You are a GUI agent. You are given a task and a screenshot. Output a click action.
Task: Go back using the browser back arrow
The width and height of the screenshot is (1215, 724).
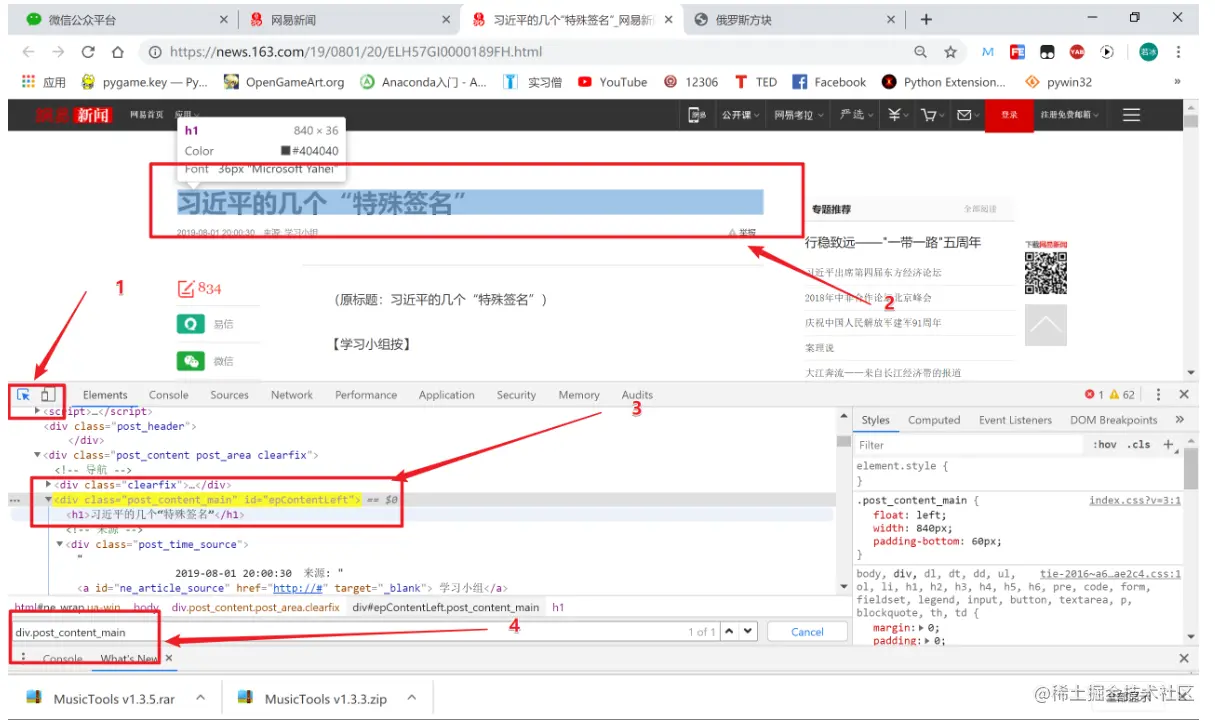[x=28, y=52]
